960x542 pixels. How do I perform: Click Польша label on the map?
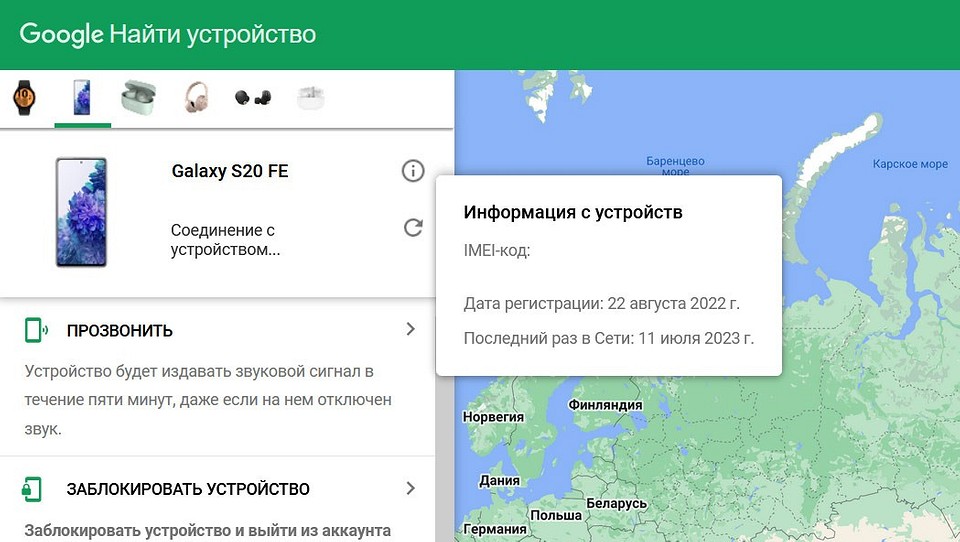point(556,515)
